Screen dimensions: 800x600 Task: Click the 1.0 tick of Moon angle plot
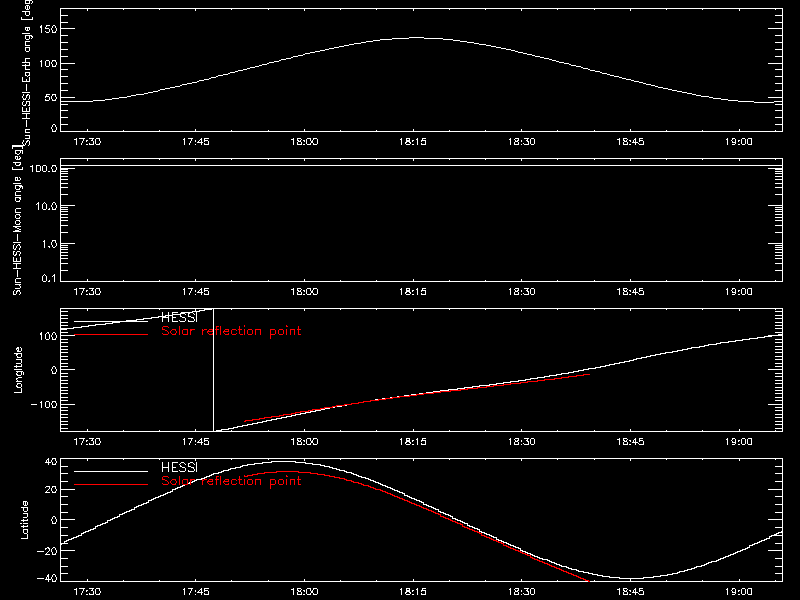point(49,244)
